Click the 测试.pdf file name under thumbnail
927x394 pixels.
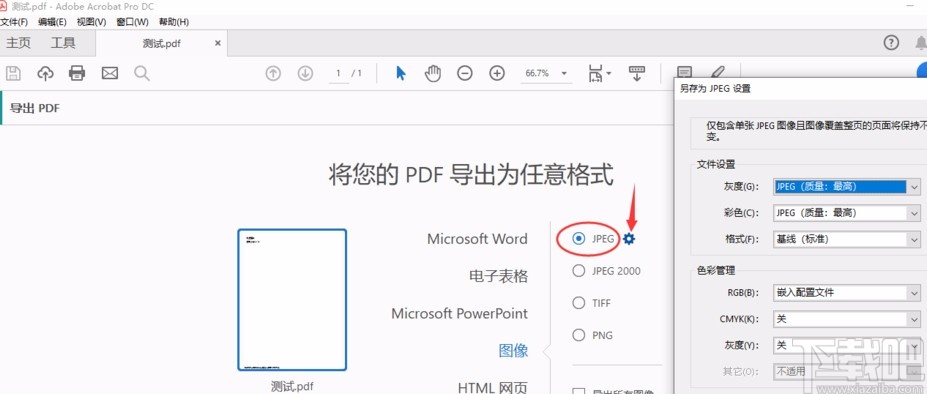(x=292, y=386)
